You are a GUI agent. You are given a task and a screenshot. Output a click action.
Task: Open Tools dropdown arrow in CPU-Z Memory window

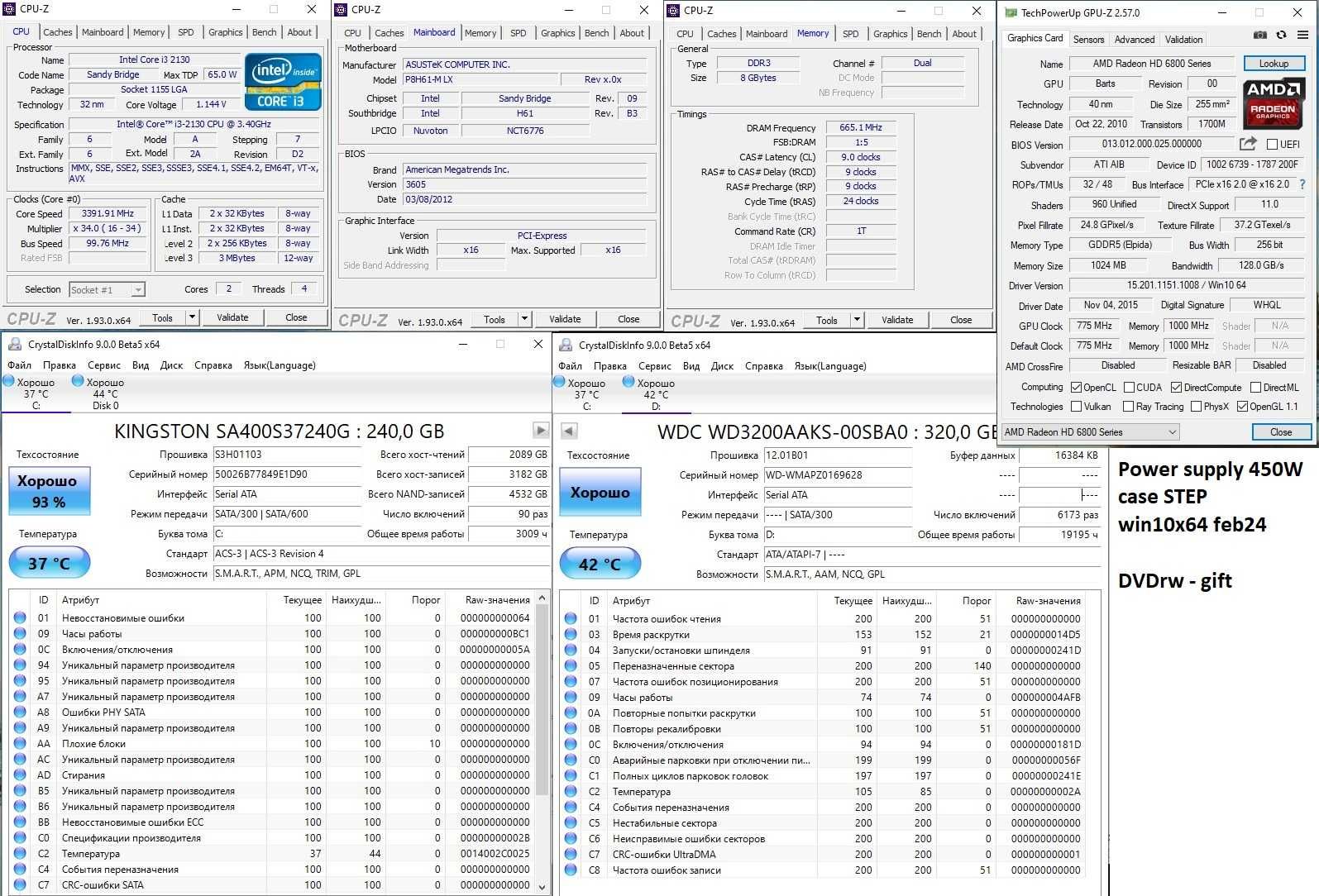pos(857,319)
